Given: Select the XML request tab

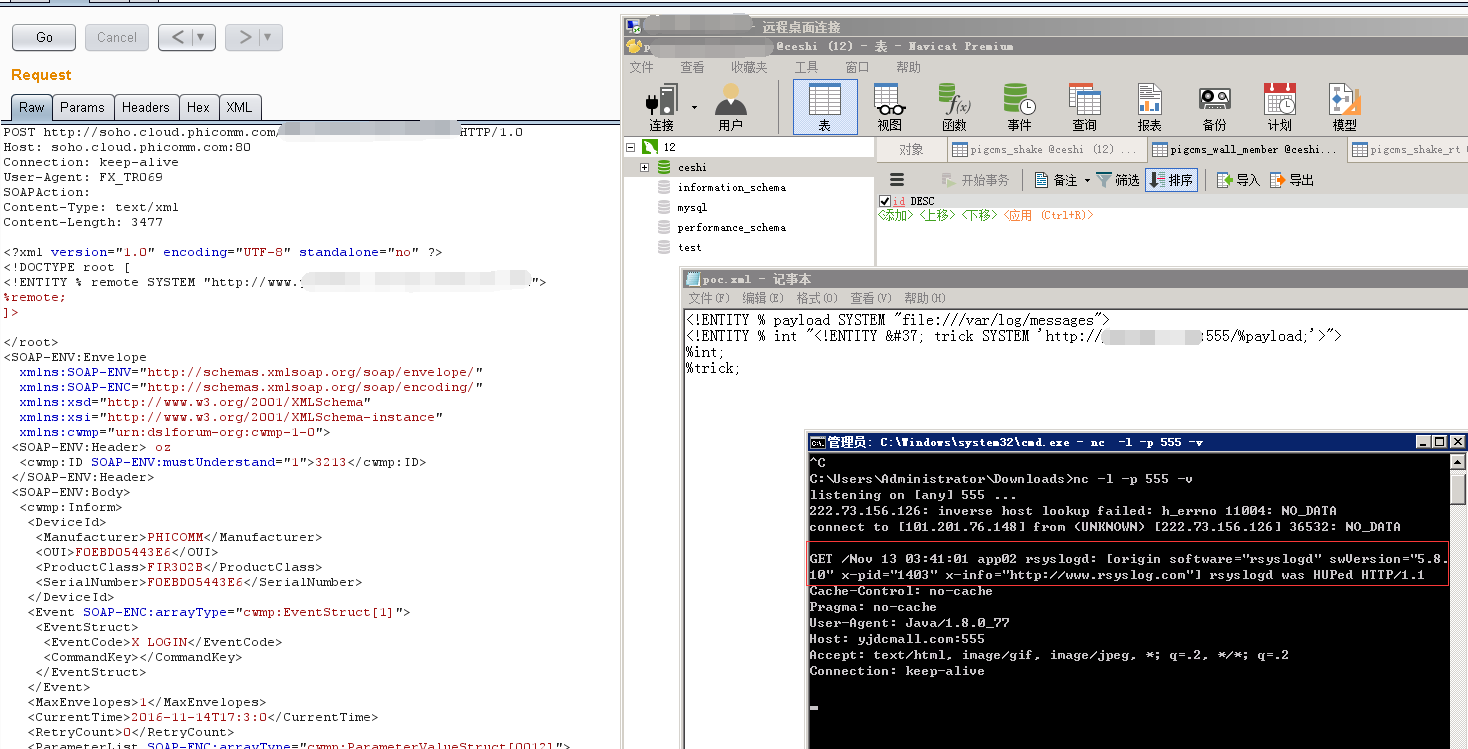Looking at the screenshot, I should [x=239, y=107].
